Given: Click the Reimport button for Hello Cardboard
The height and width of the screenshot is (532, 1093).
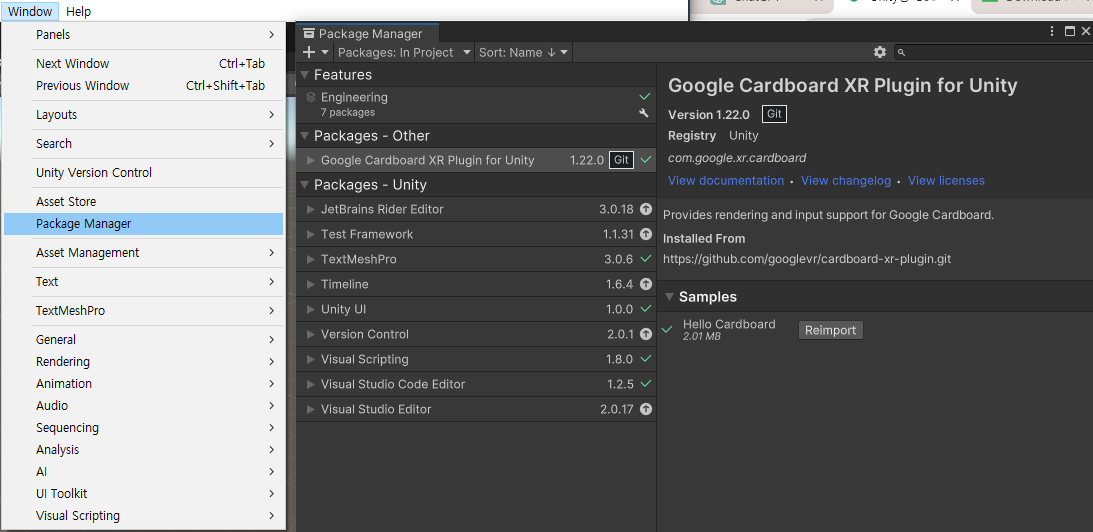Looking at the screenshot, I should click(830, 330).
